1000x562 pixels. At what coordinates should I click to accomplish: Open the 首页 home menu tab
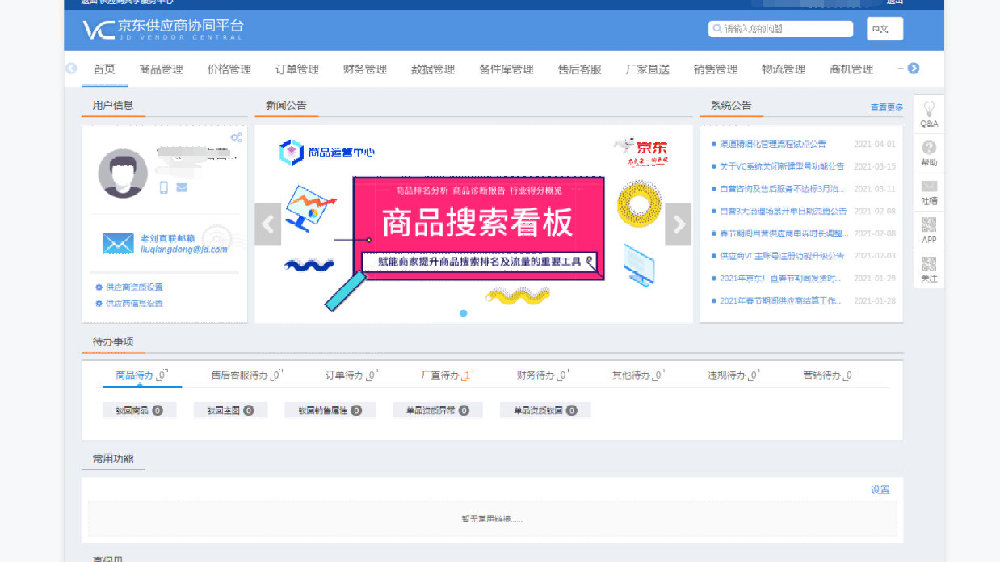coord(104,69)
